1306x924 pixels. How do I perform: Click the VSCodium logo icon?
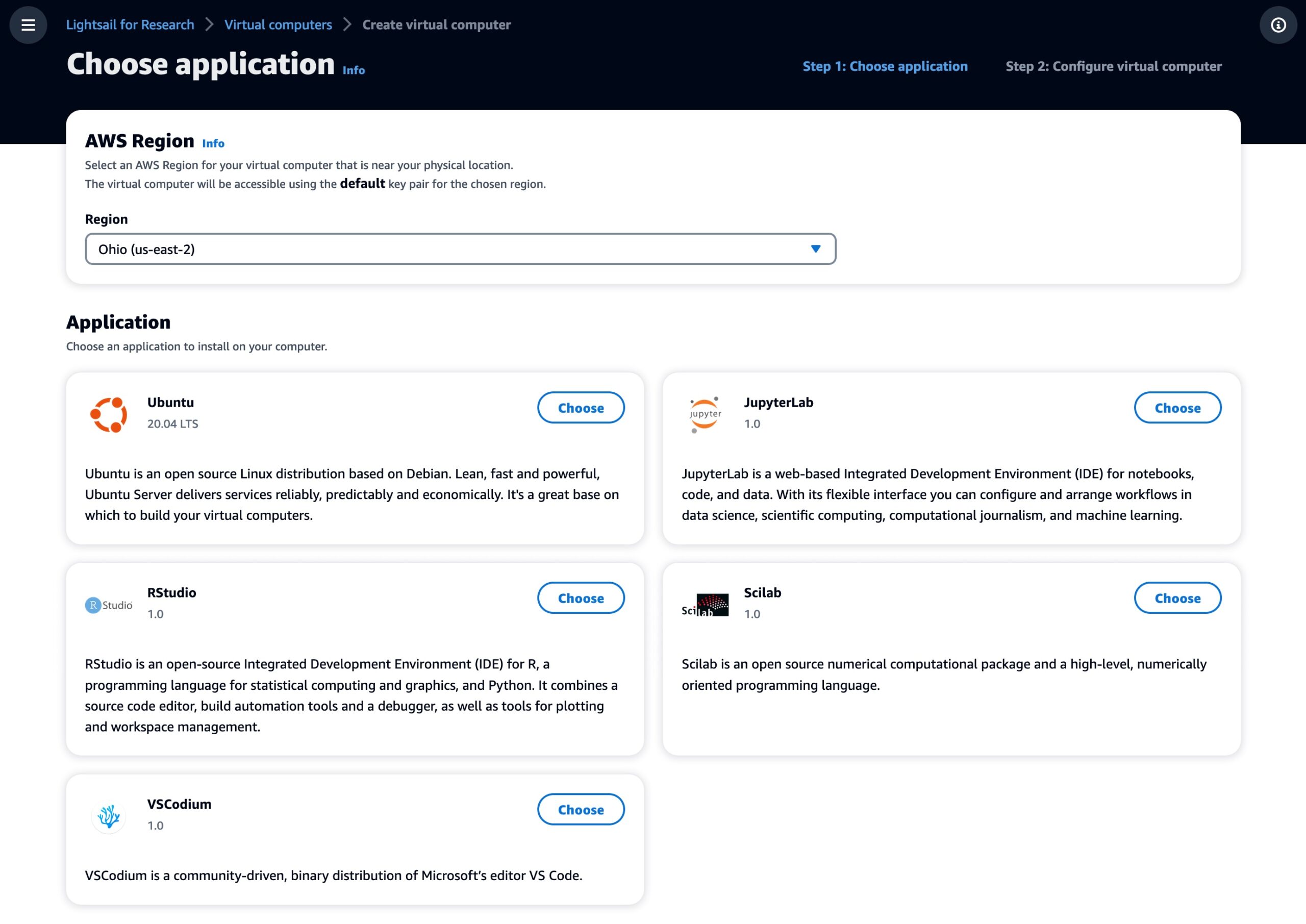coord(108,816)
